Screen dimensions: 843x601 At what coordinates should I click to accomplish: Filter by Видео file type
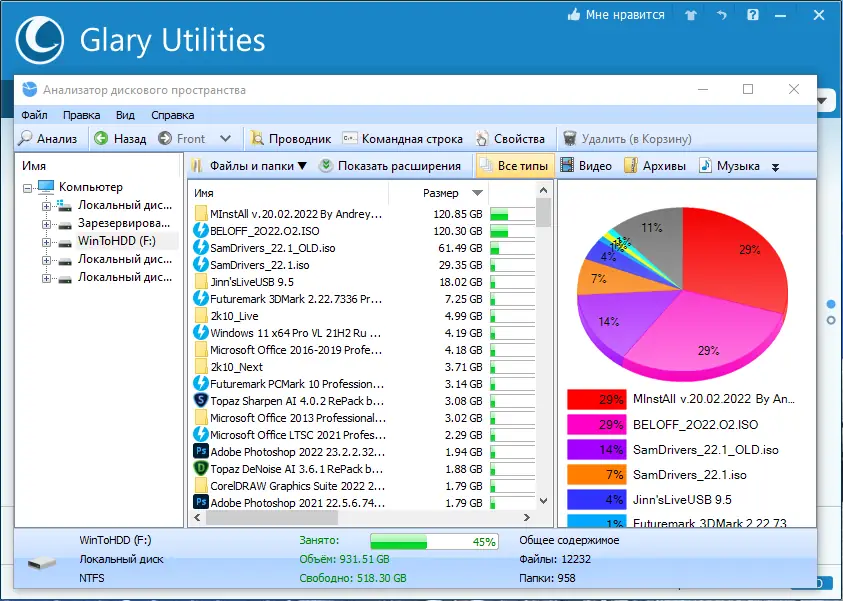point(586,166)
